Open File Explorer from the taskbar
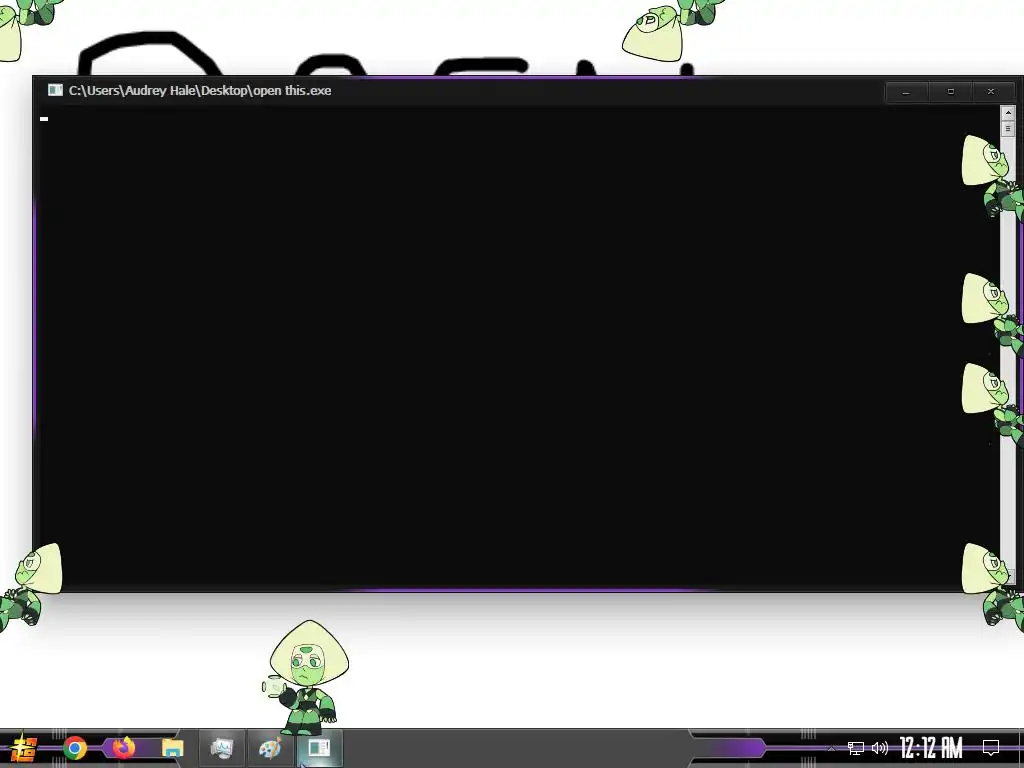This screenshot has width=1024, height=768. pyautogui.click(x=172, y=748)
